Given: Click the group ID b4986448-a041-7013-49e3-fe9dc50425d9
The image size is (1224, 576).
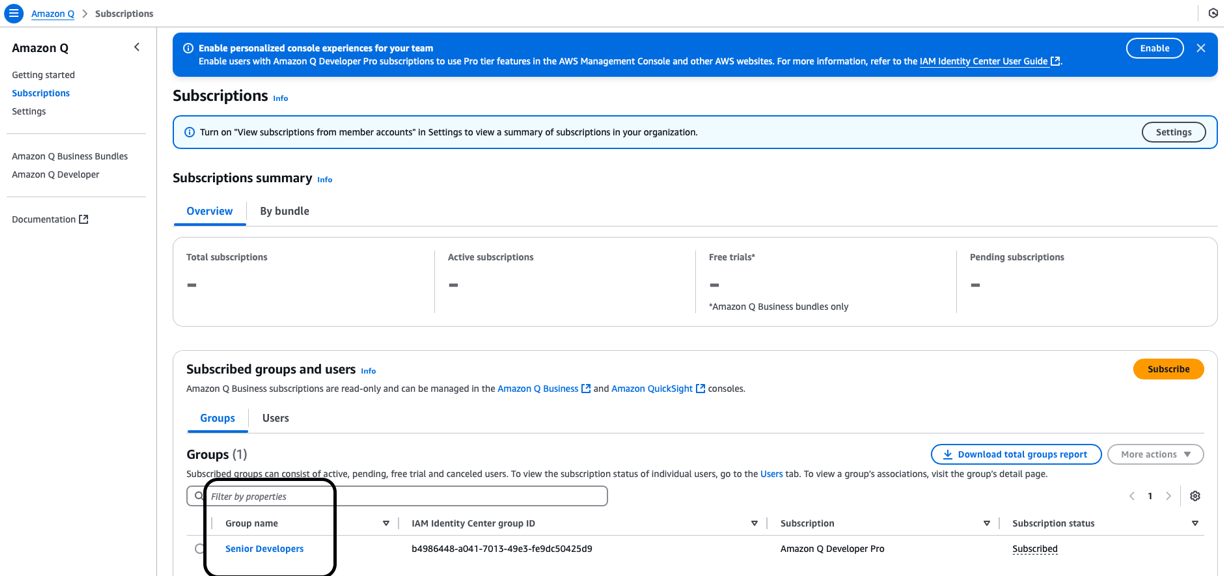Looking at the screenshot, I should (502, 549).
